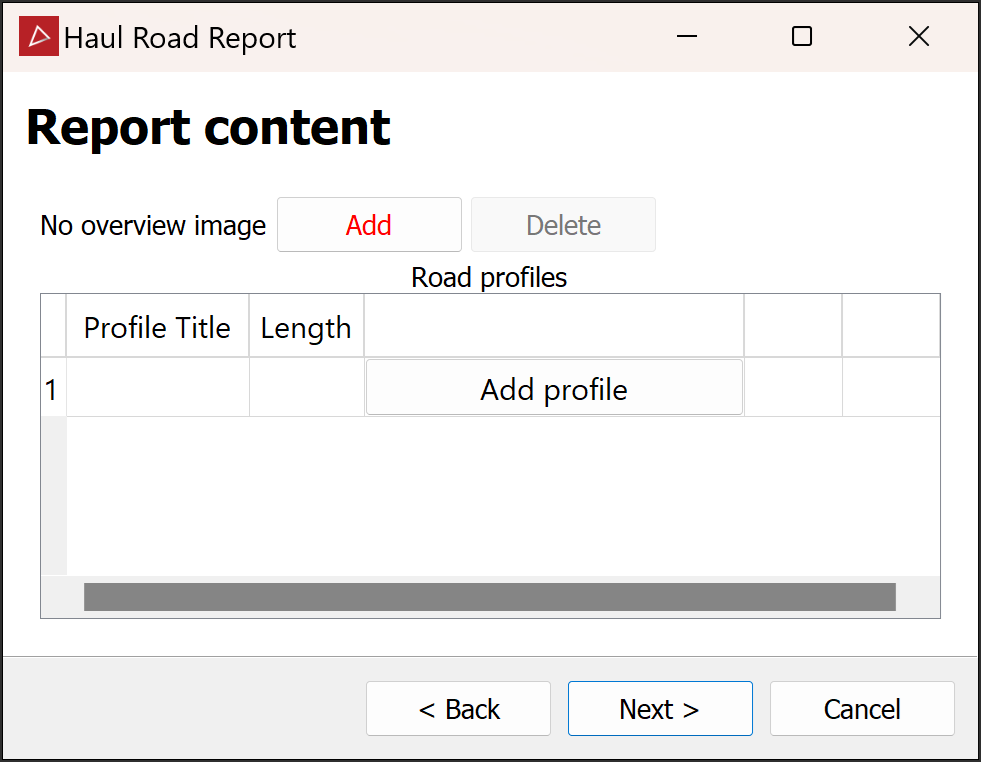The image size is (981, 762).
Task: Click the Profile Title cell in row 1
Action: click(x=157, y=389)
